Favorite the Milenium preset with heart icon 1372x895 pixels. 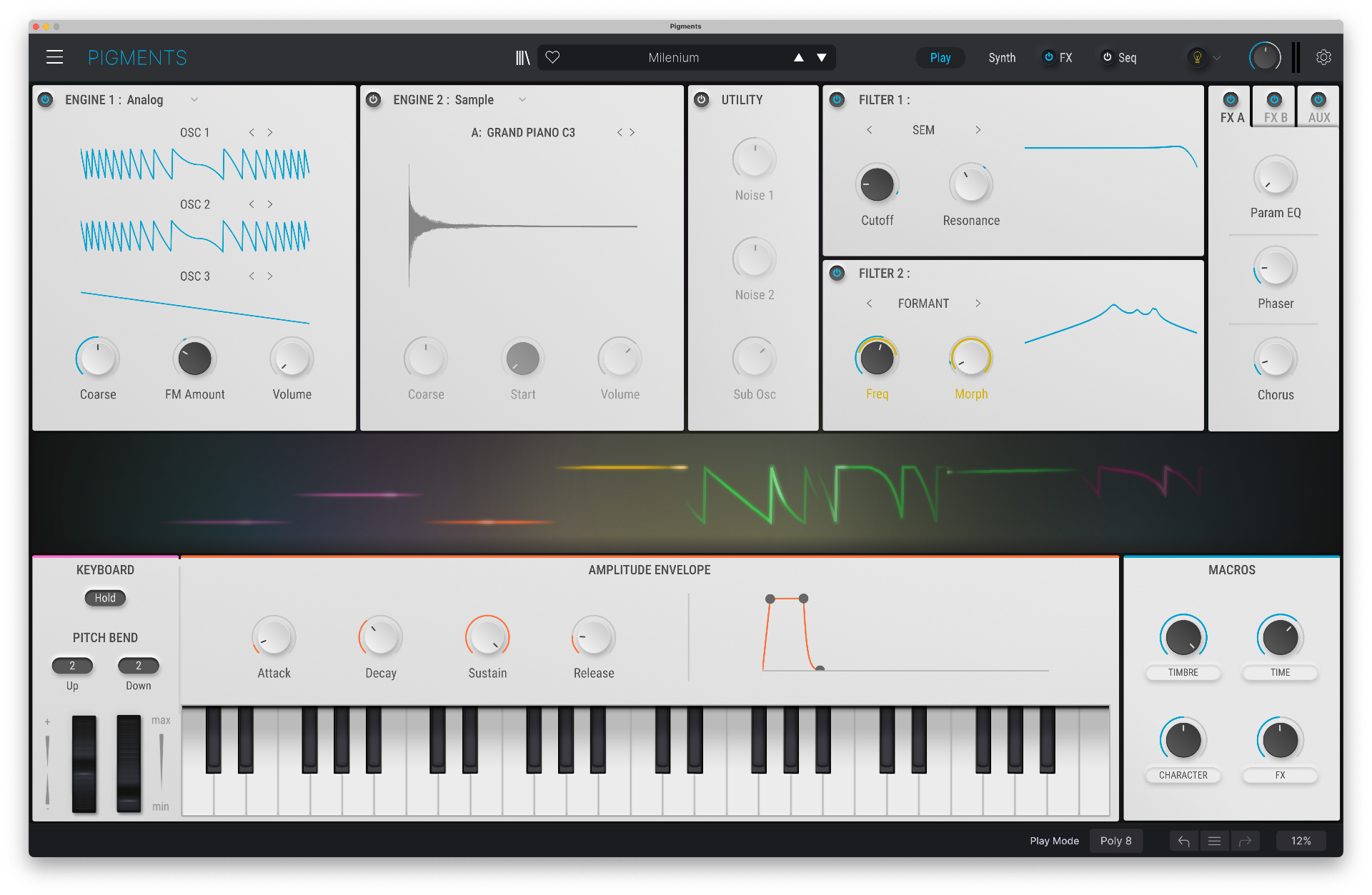click(x=552, y=57)
